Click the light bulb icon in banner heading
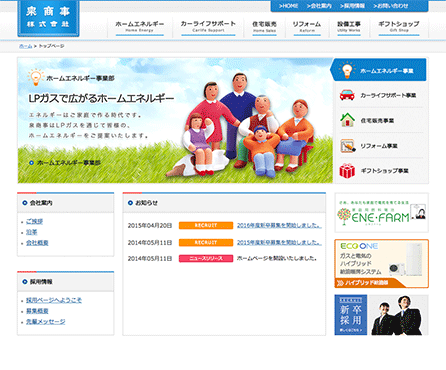Screen dimensions: 446x370 click(x=35, y=77)
